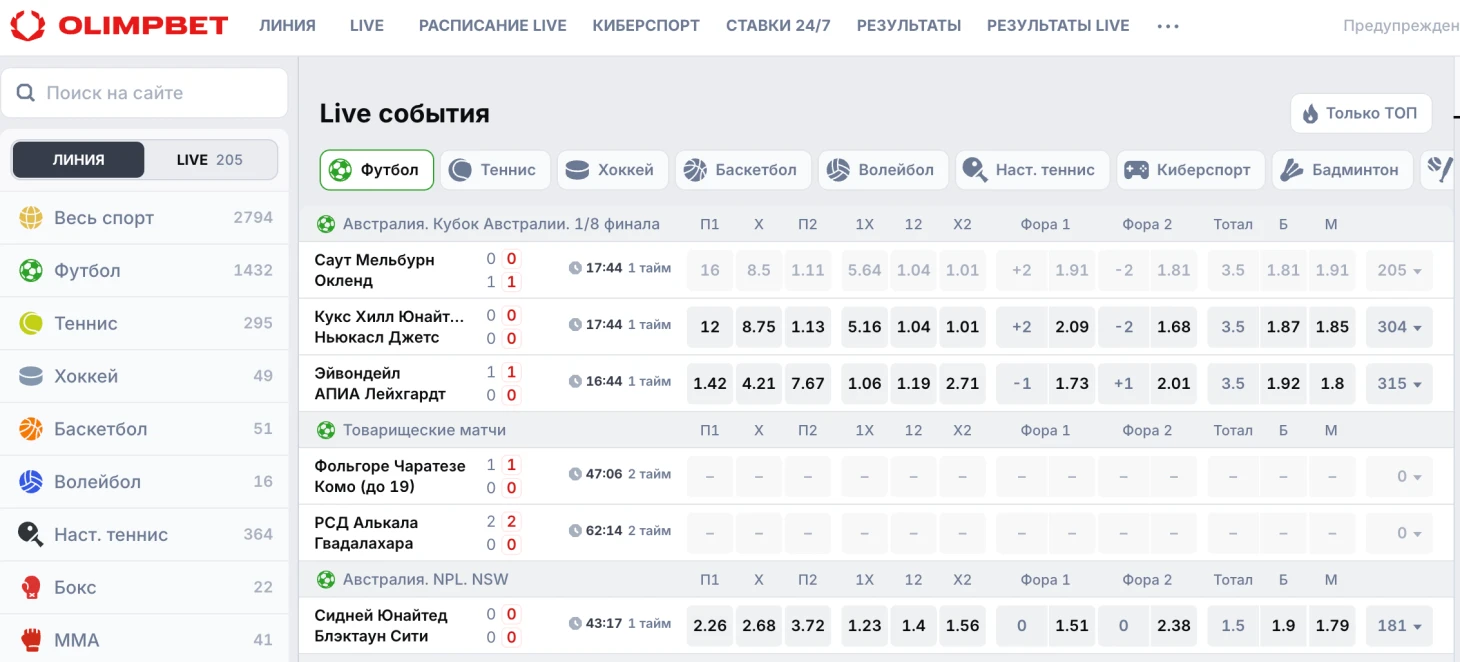The image size is (1460, 662).
Task: Click the soccer icon beside Кубок Австралии header
Action: point(326,224)
